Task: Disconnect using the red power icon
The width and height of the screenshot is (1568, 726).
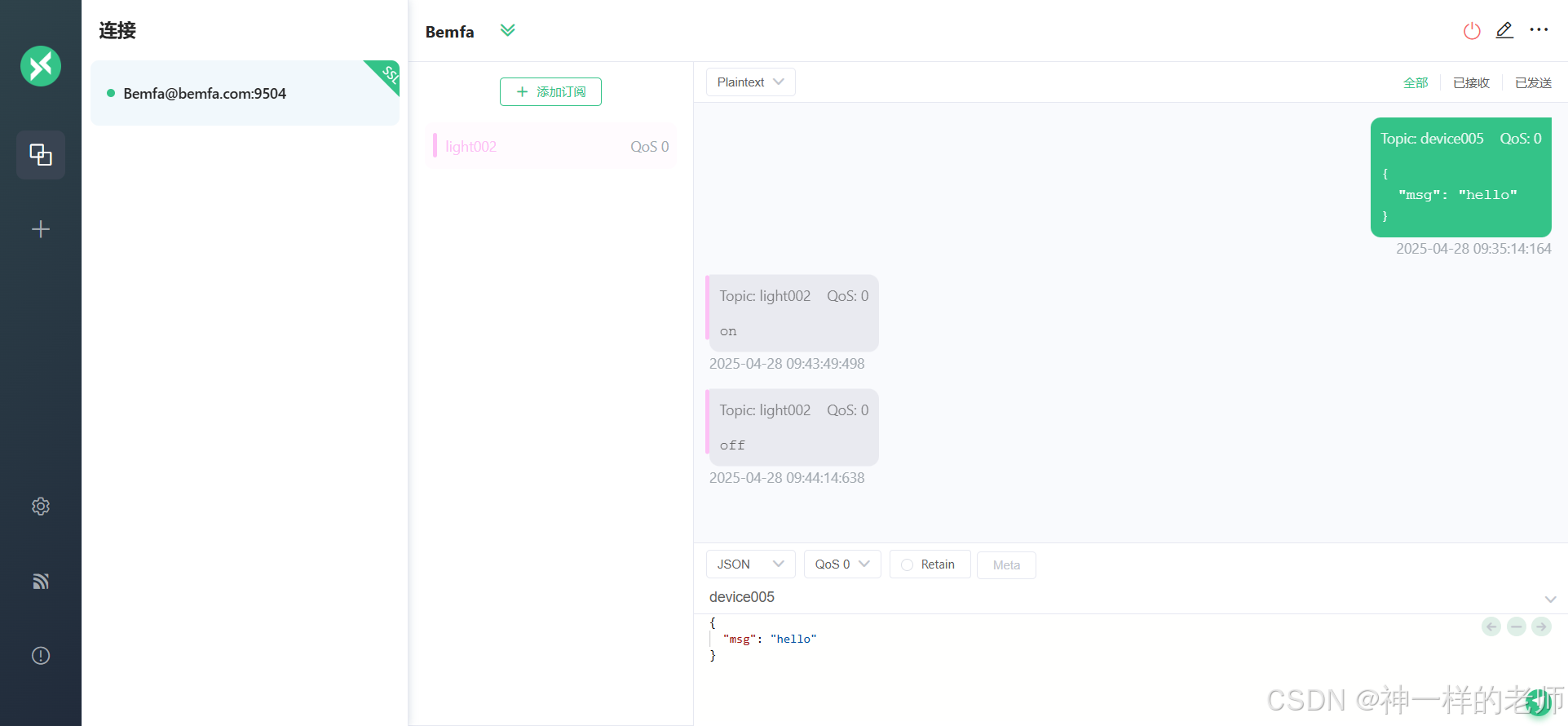Action: click(x=1472, y=31)
